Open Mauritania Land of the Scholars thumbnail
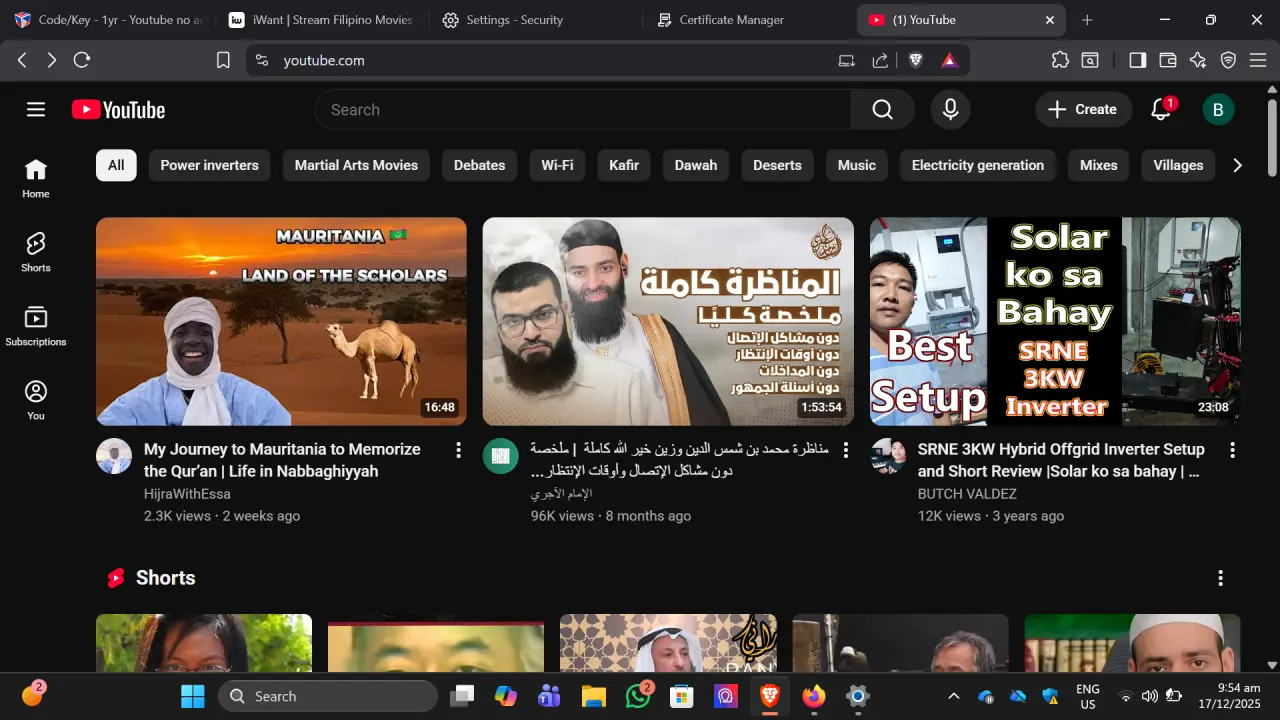 click(x=281, y=322)
